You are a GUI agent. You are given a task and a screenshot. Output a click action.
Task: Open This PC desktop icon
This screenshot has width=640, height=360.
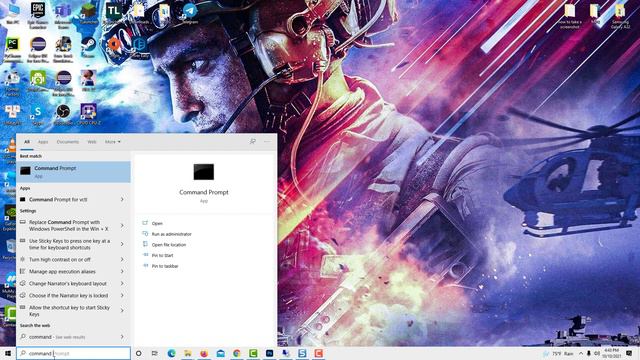point(13,13)
